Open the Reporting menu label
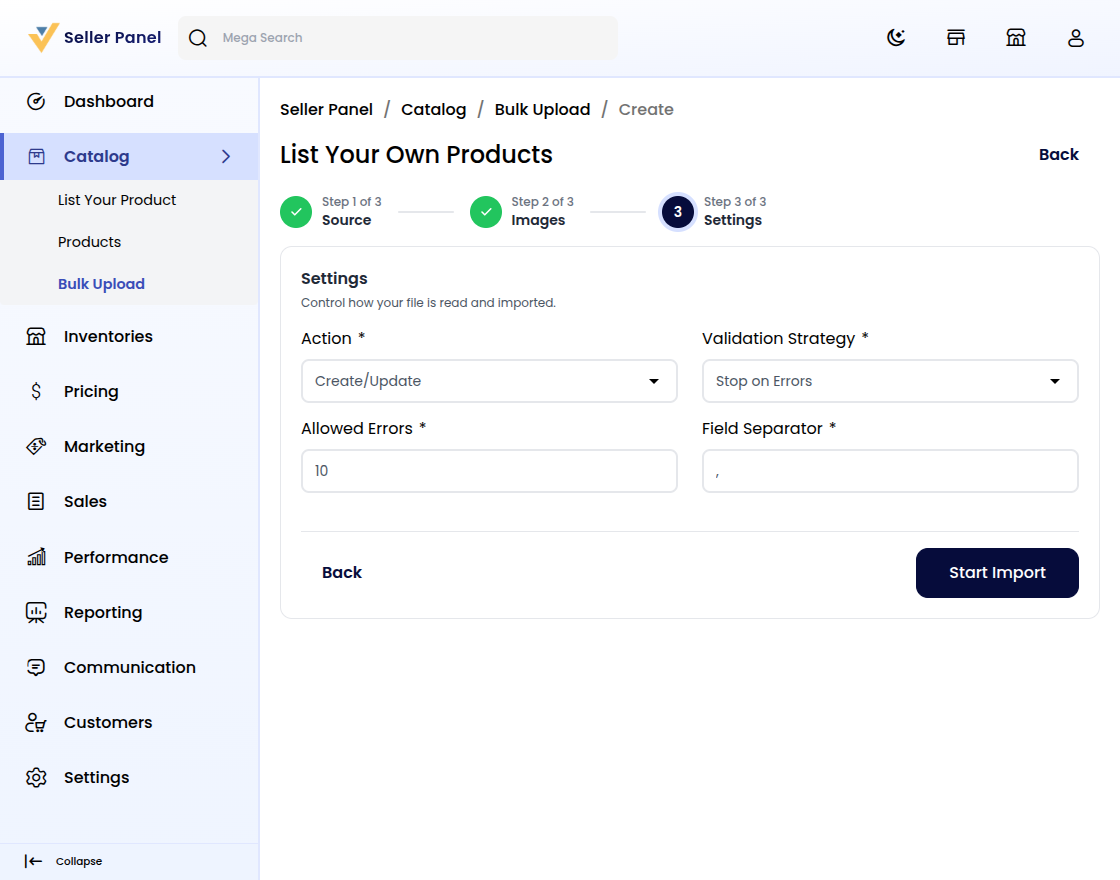The image size is (1120, 880). [103, 613]
